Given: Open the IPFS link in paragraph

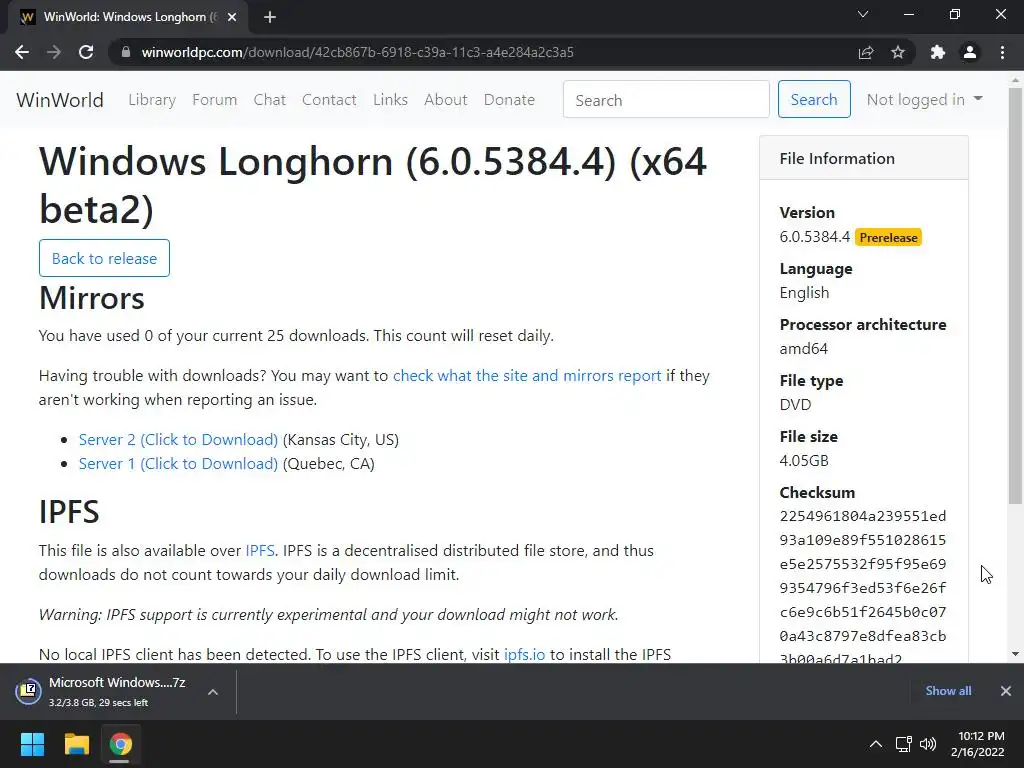Looking at the screenshot, I should 259,551.
